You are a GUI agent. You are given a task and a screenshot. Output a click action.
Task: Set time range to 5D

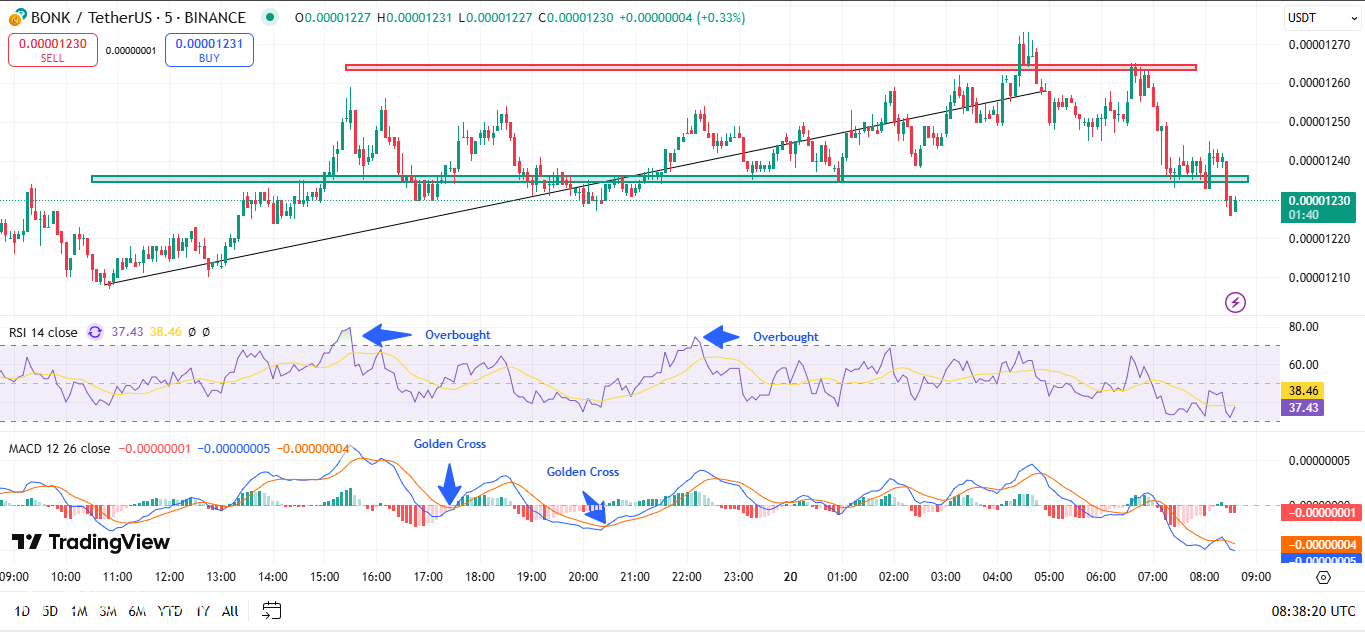[51, 610]
